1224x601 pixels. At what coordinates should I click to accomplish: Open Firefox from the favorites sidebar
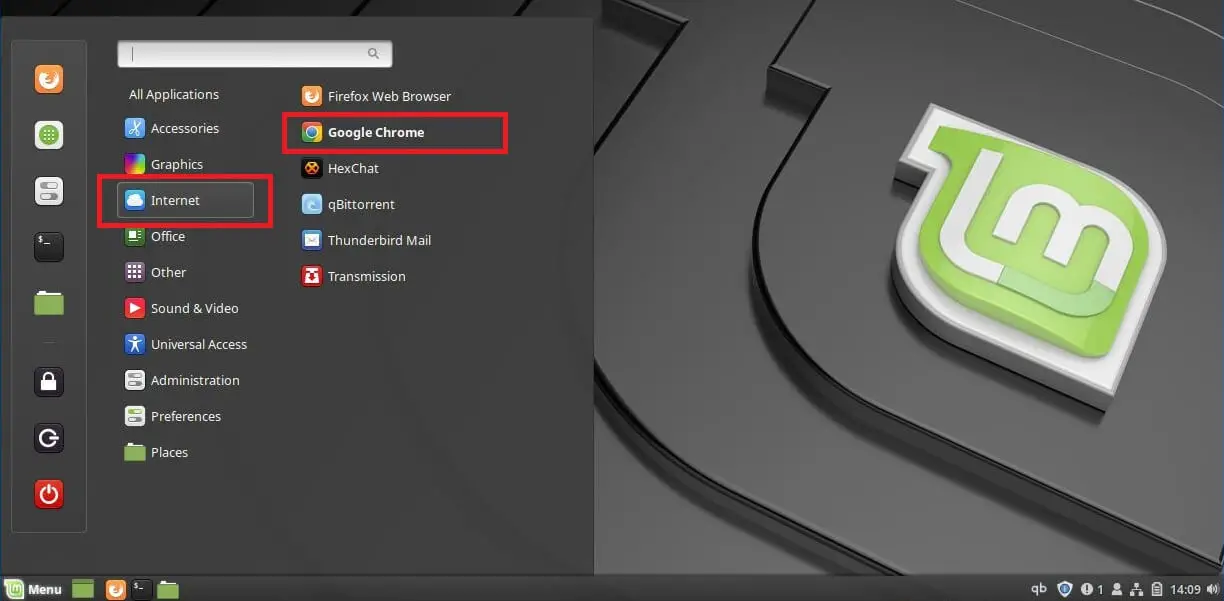pyautogui.click(x=49, y=79)
